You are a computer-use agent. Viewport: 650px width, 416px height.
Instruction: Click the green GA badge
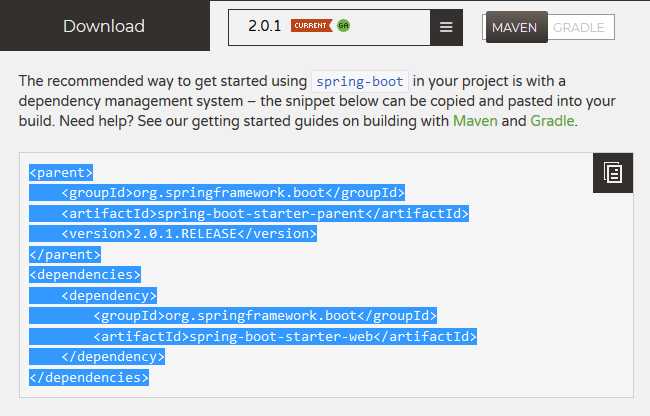[x=343, y=26]
